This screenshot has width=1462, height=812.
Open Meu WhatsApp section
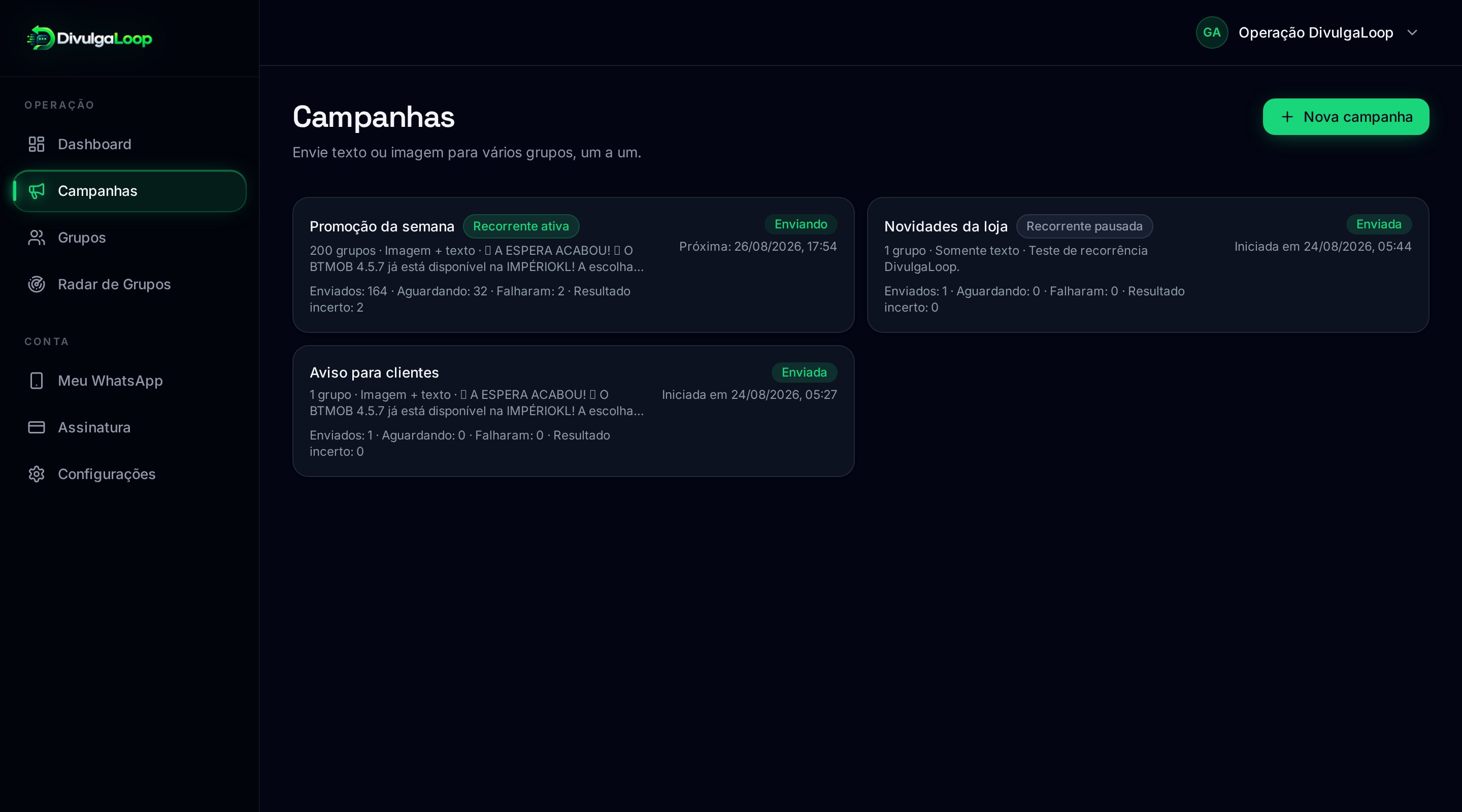coord(129,380)
